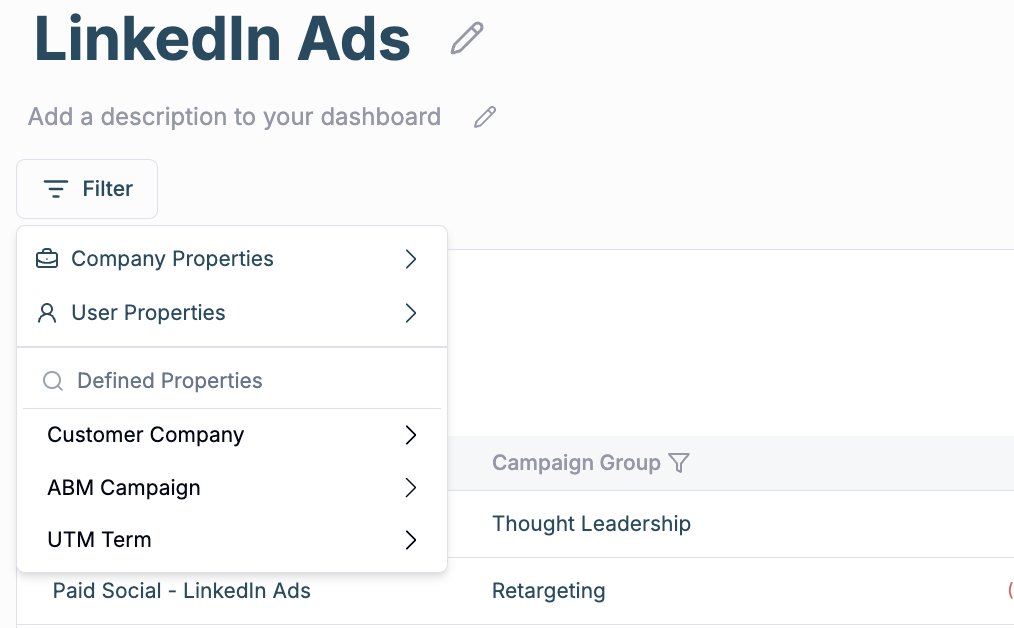Choose ABM Campaign in the filter menu
Viewport: 1014px width, 628px height.
coord(124,488)
